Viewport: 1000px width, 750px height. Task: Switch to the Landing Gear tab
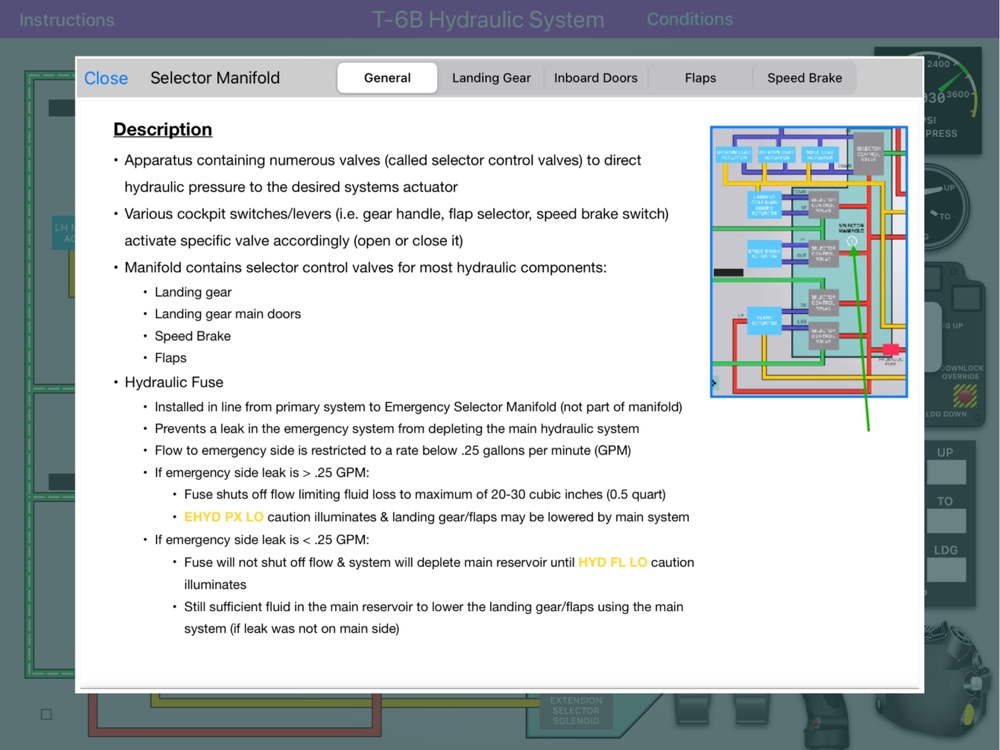click(491, 78)
